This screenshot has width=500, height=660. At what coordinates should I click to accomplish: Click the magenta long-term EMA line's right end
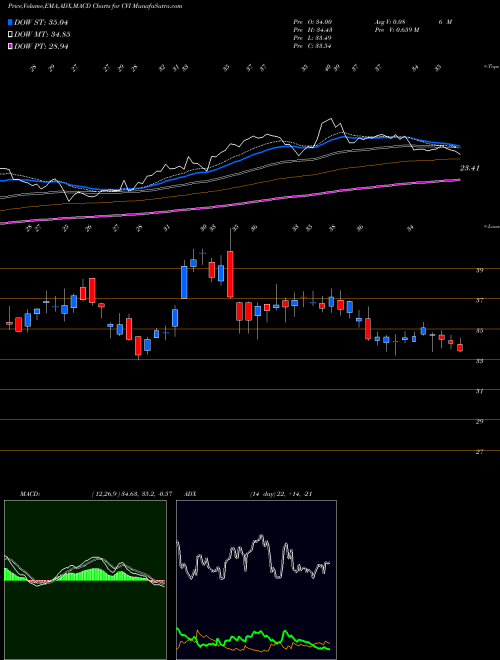pyautogui.click(x=458, y=180)
